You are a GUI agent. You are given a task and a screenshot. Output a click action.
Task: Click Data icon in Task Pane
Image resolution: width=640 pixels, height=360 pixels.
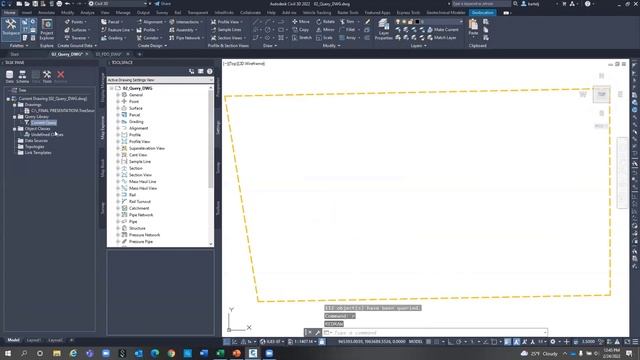click(9, 76)
